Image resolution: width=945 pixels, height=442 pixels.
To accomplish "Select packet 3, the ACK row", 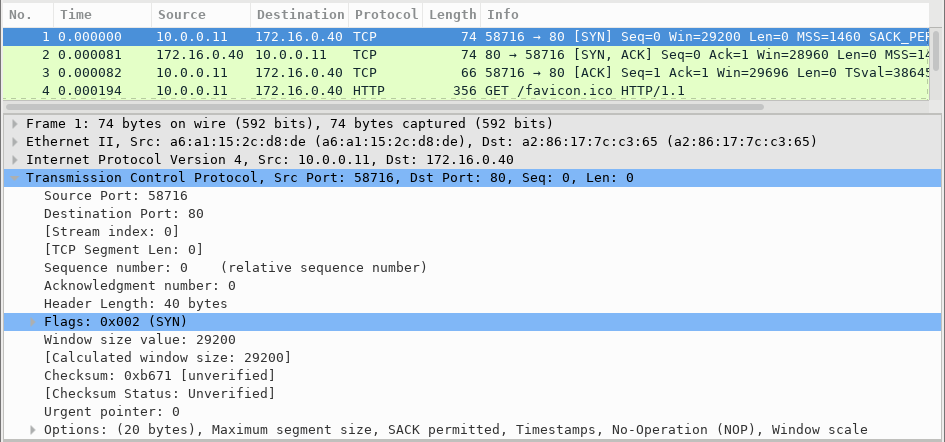I will 400,72.
